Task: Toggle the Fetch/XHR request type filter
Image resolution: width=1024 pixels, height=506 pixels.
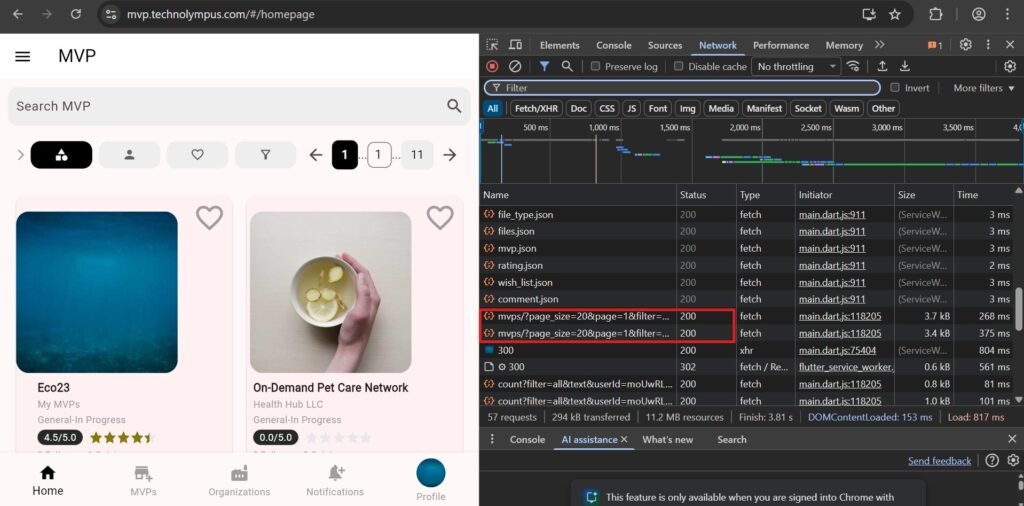Action: pos(536,108)
